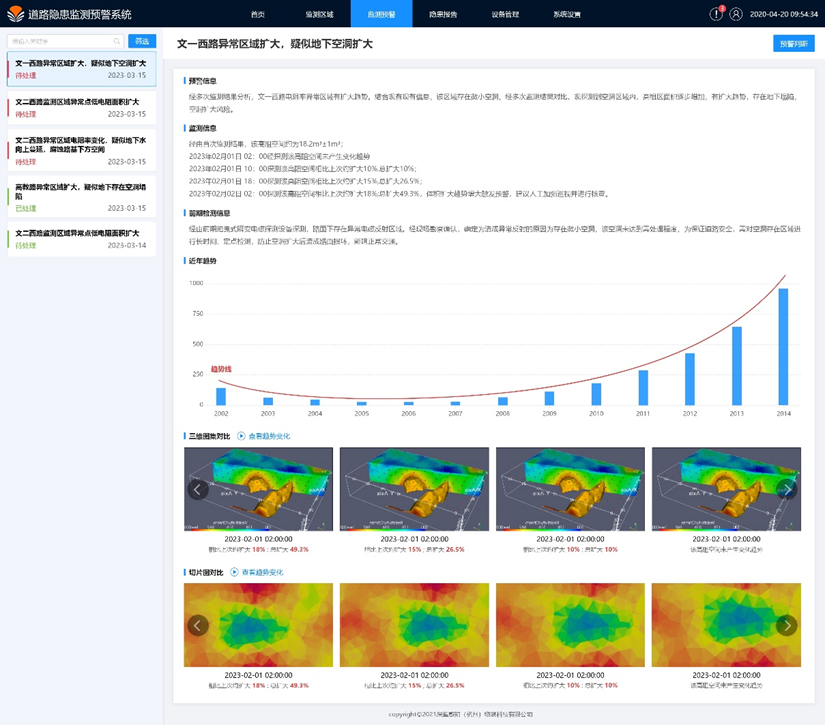Click previous arrow on 3D image carousel
Image resolution: width=825 pixels, height=725 pixels.
(198, 489)
